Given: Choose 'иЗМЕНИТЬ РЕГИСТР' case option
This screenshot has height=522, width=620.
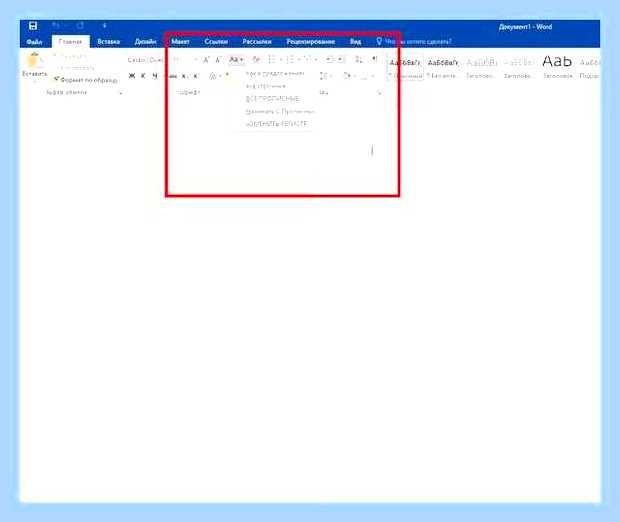Looking at the screenshot, I should coord(276,124).
